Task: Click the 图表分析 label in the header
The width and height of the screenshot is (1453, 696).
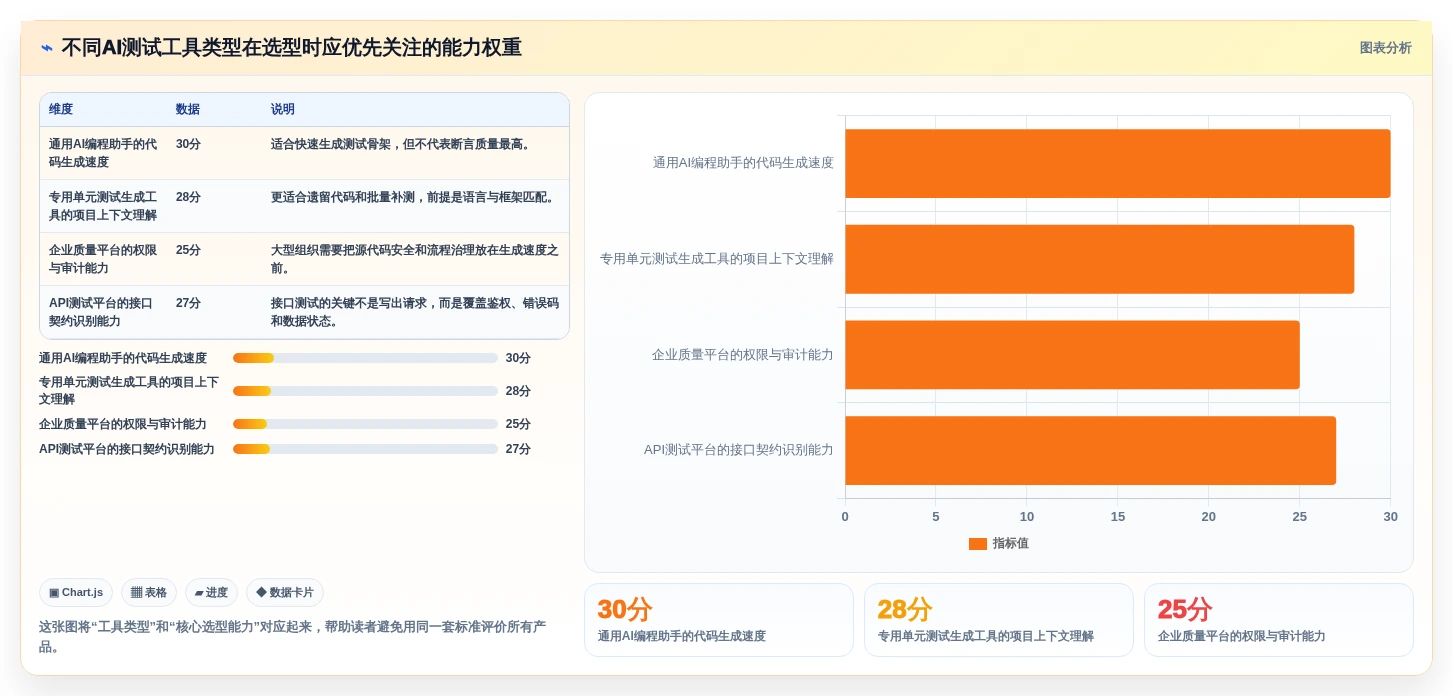Action: click(1385, 48)
